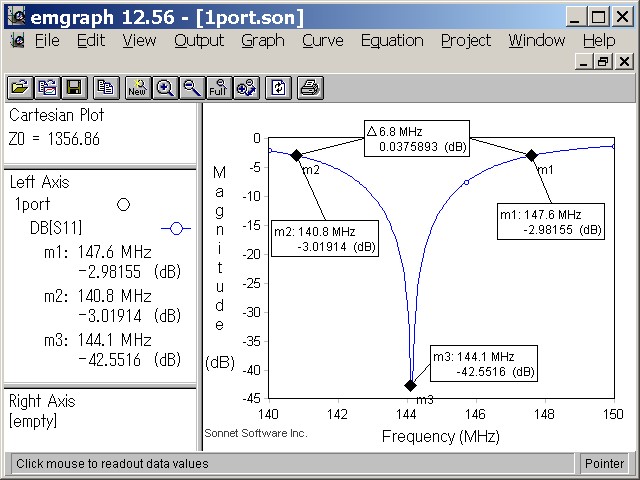The image size is (640, 480).
Task: Click the 'Frequency (MHz)' axis label
Action: (440, 436)
